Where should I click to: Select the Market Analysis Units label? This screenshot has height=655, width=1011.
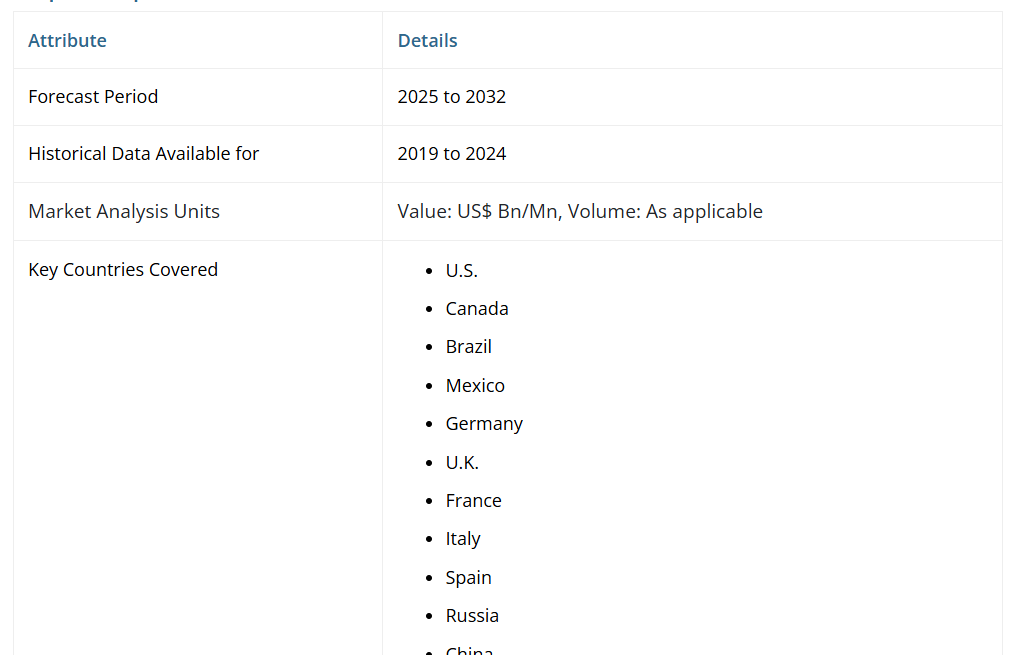click(124, 212)
